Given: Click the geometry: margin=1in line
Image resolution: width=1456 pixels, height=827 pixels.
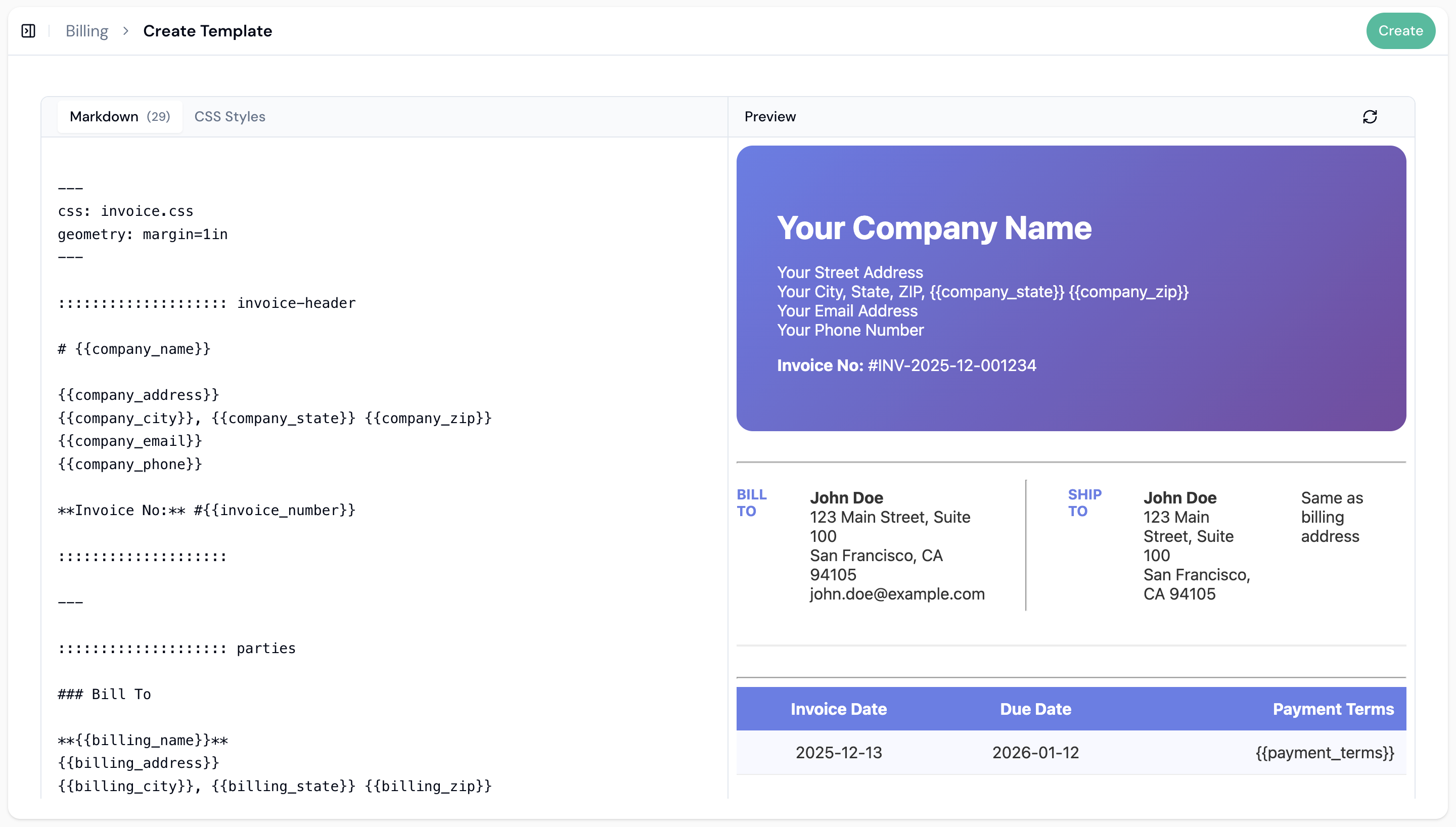Looking at the screenshot, I should click(143, 234).
